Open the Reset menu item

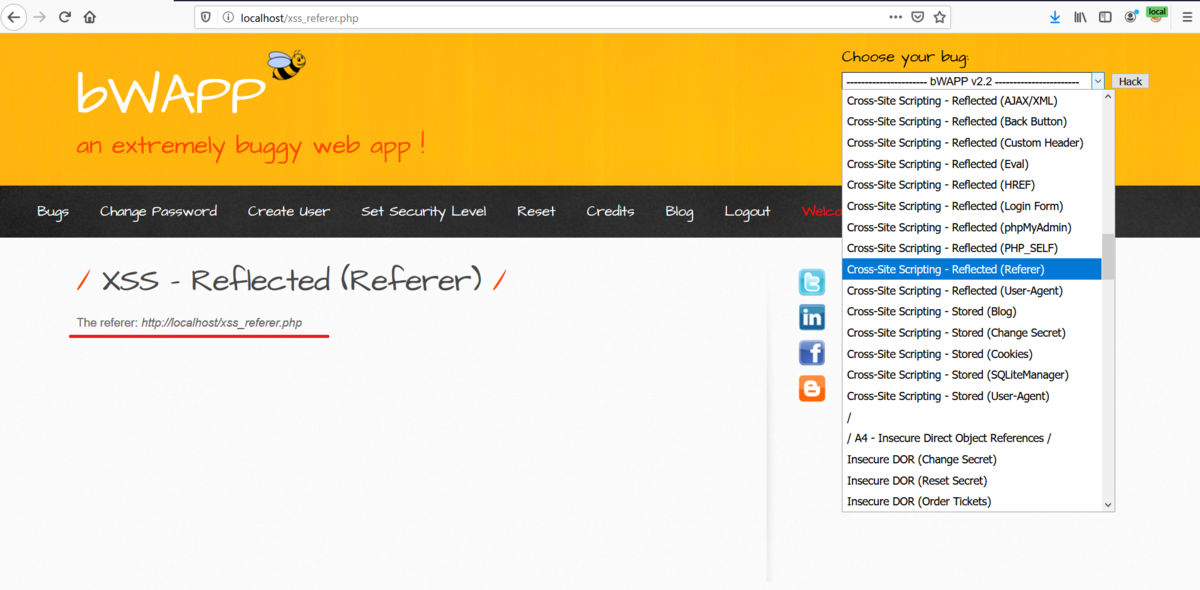536,211
